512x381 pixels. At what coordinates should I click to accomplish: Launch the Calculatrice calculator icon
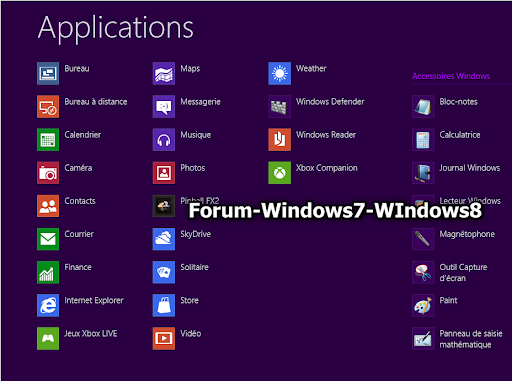pos(423,139)
